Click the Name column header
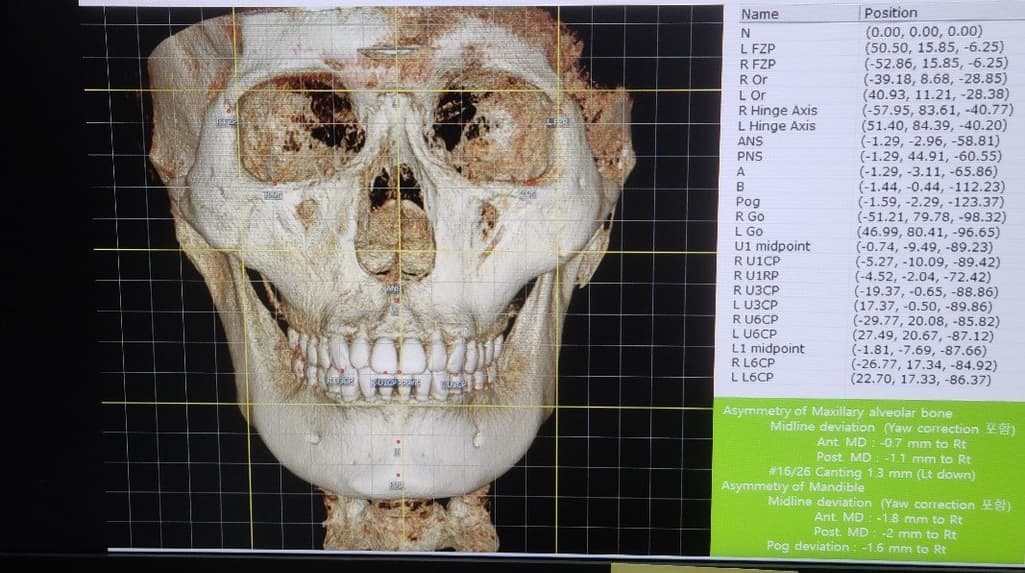This screenshot has height=573, width=1025. (x=760, y=14)
